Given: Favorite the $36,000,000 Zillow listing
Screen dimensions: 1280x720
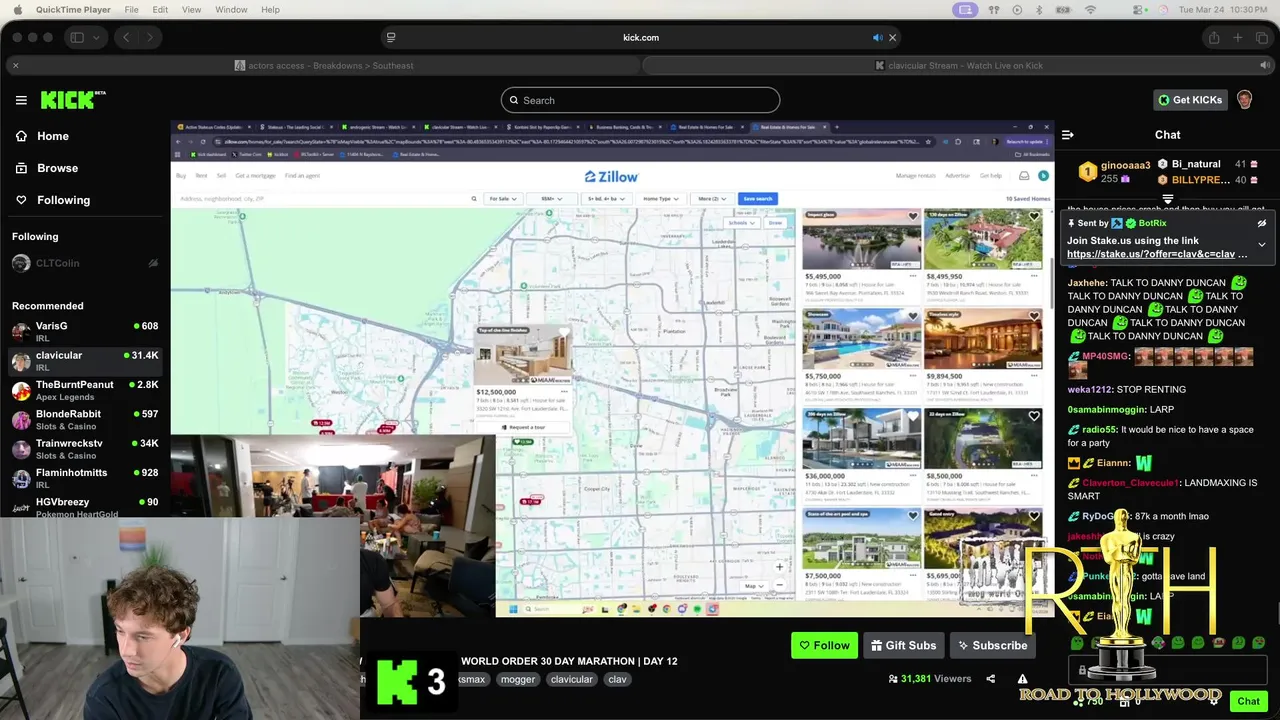Looking at the screenshot, I should click(912, 416).
